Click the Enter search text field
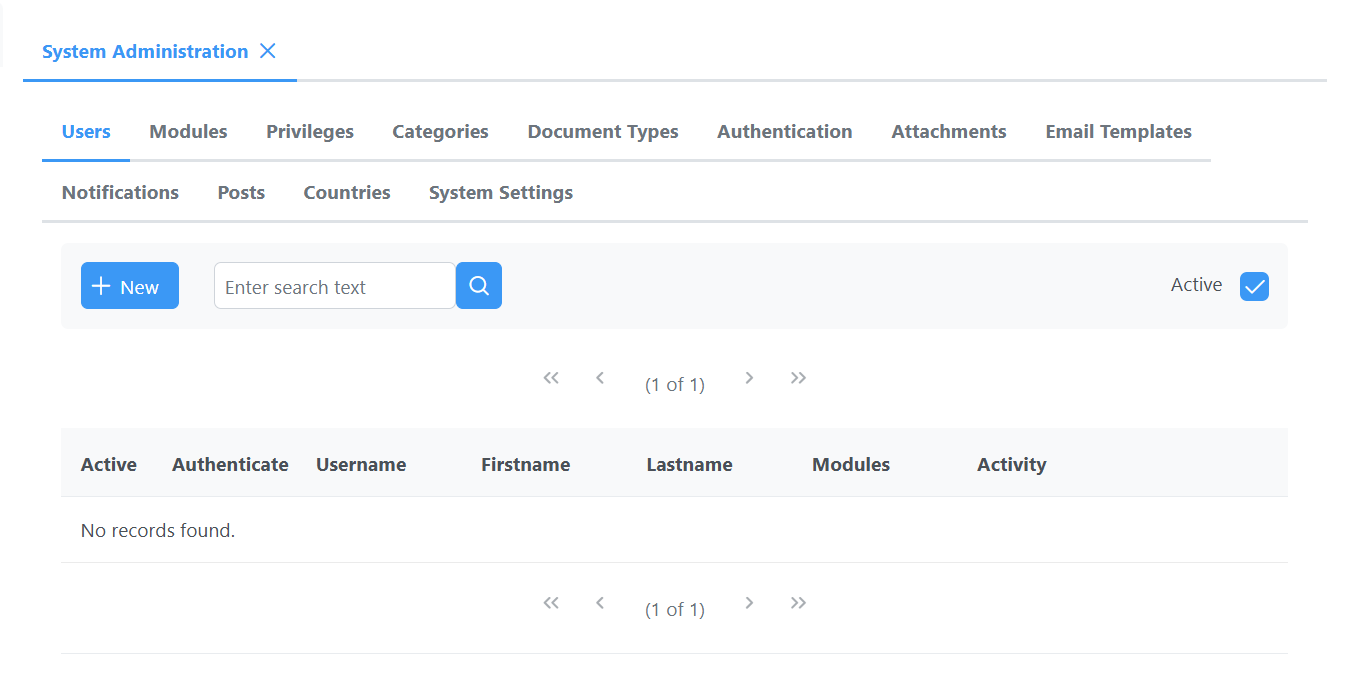 pyautogui.click(x=334, y=285)
